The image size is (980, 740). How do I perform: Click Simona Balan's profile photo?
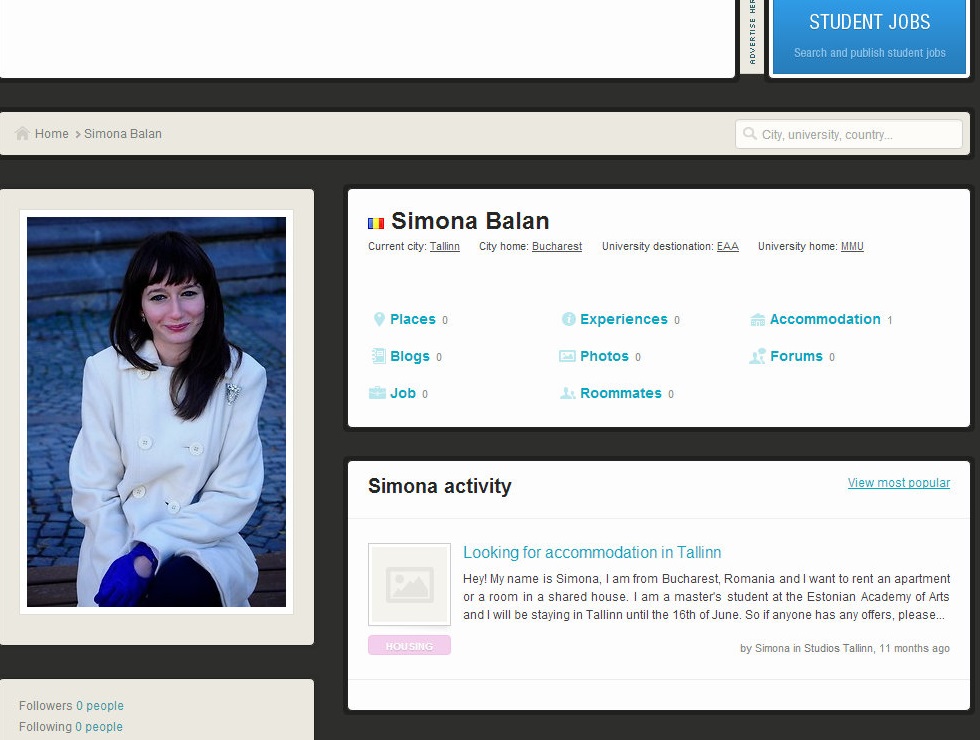tap(156, 412)
